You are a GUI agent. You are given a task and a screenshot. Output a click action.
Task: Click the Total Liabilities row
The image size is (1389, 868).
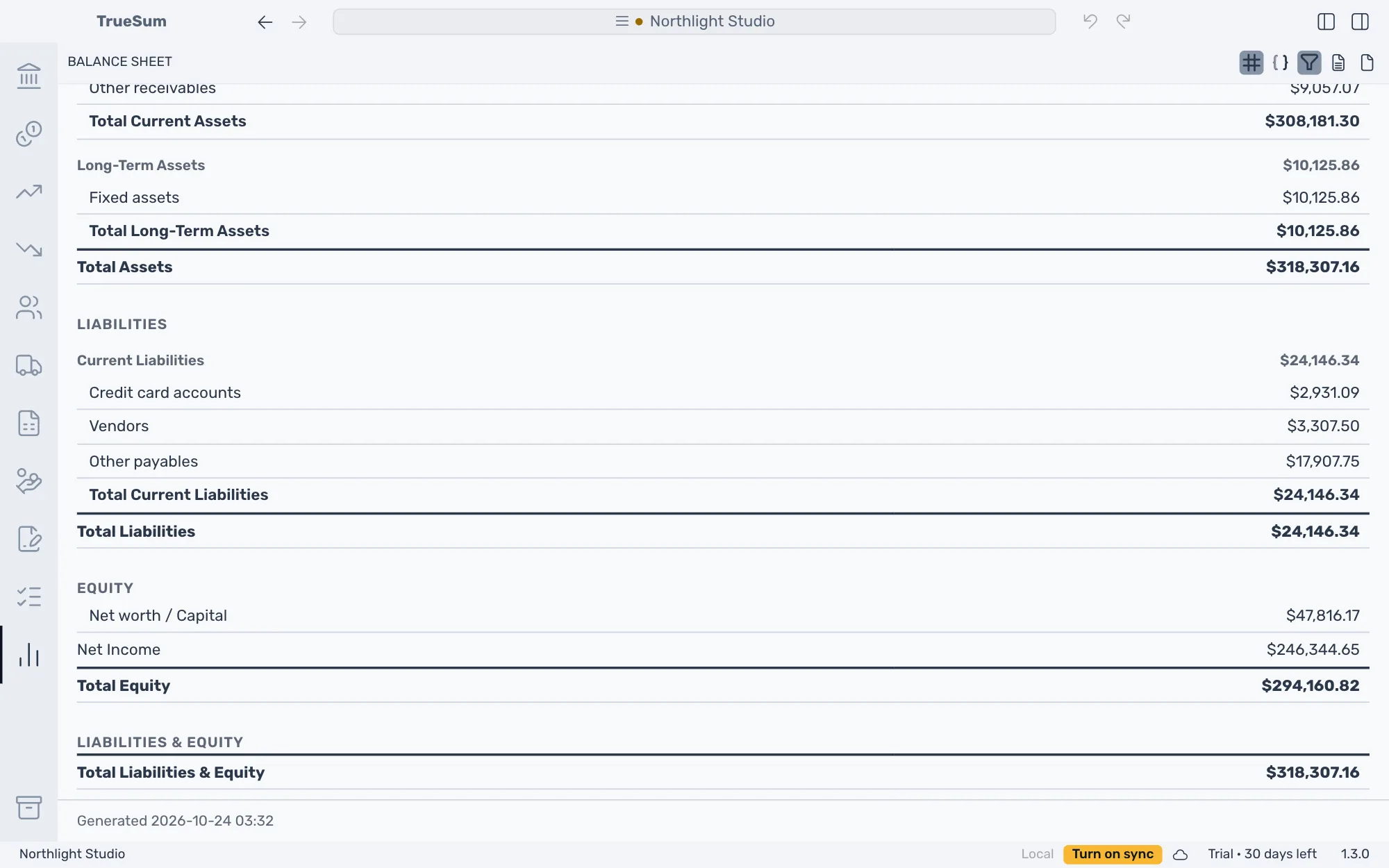(723, 532)
